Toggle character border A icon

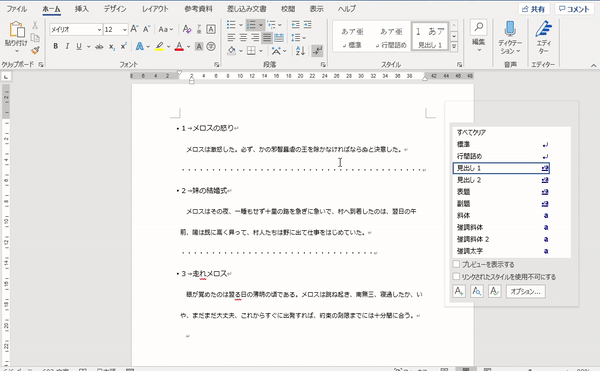pyautogui.click(x=211, y=29)
